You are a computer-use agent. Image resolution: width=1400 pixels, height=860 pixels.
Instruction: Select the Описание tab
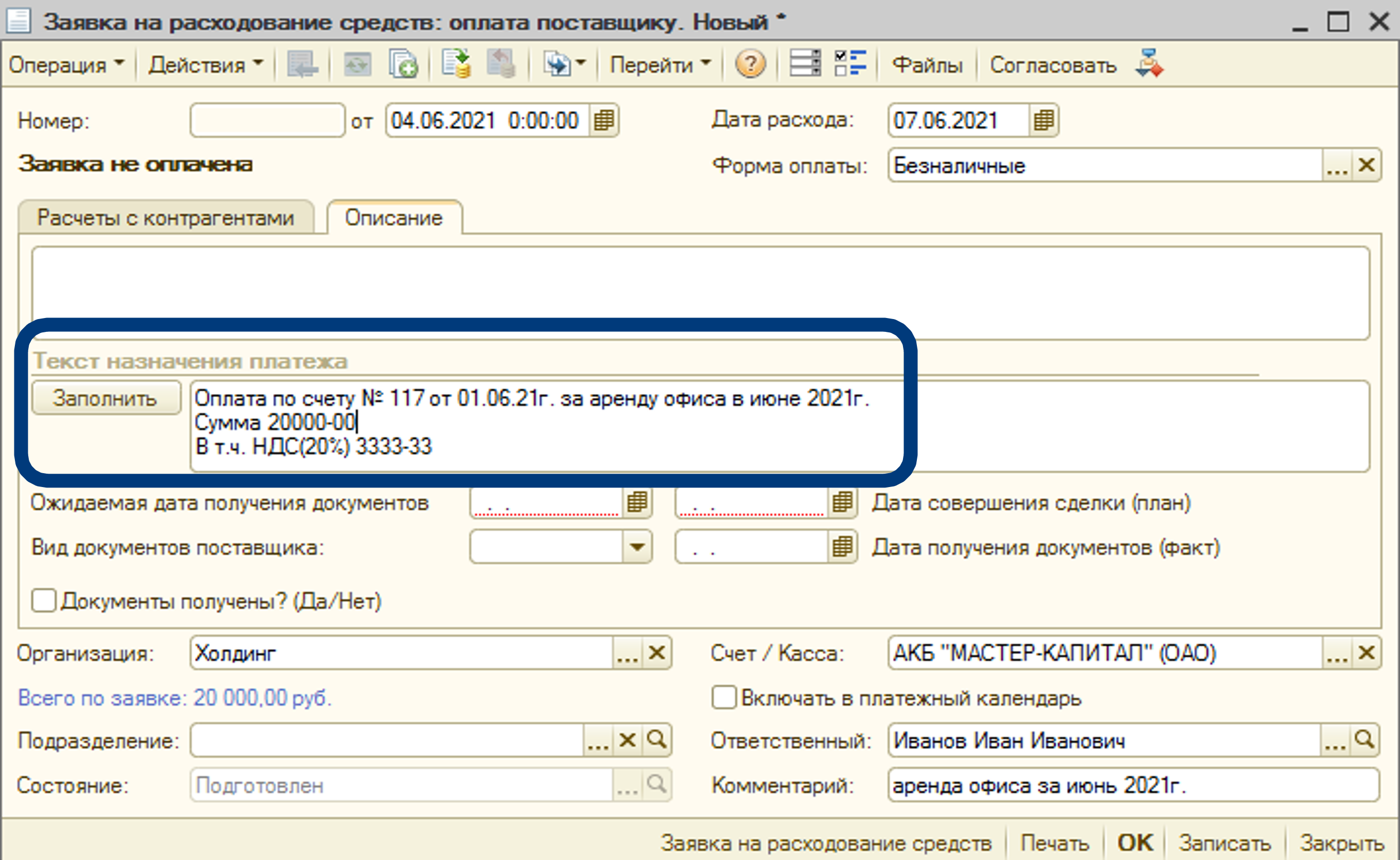point(394,218)
